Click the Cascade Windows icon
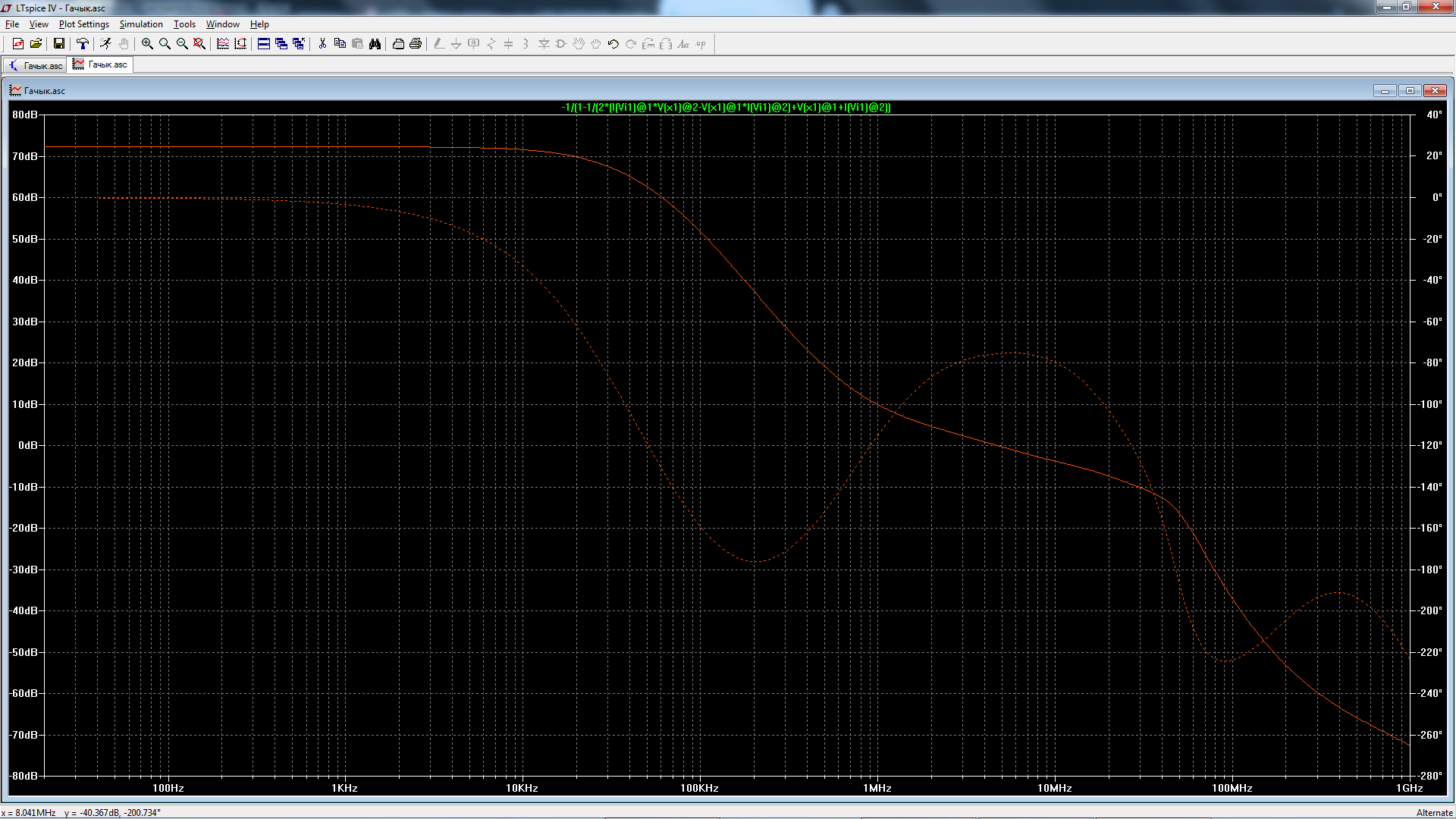The height and width of the screenshot is (819, 1456). click(x=281, y=44)
